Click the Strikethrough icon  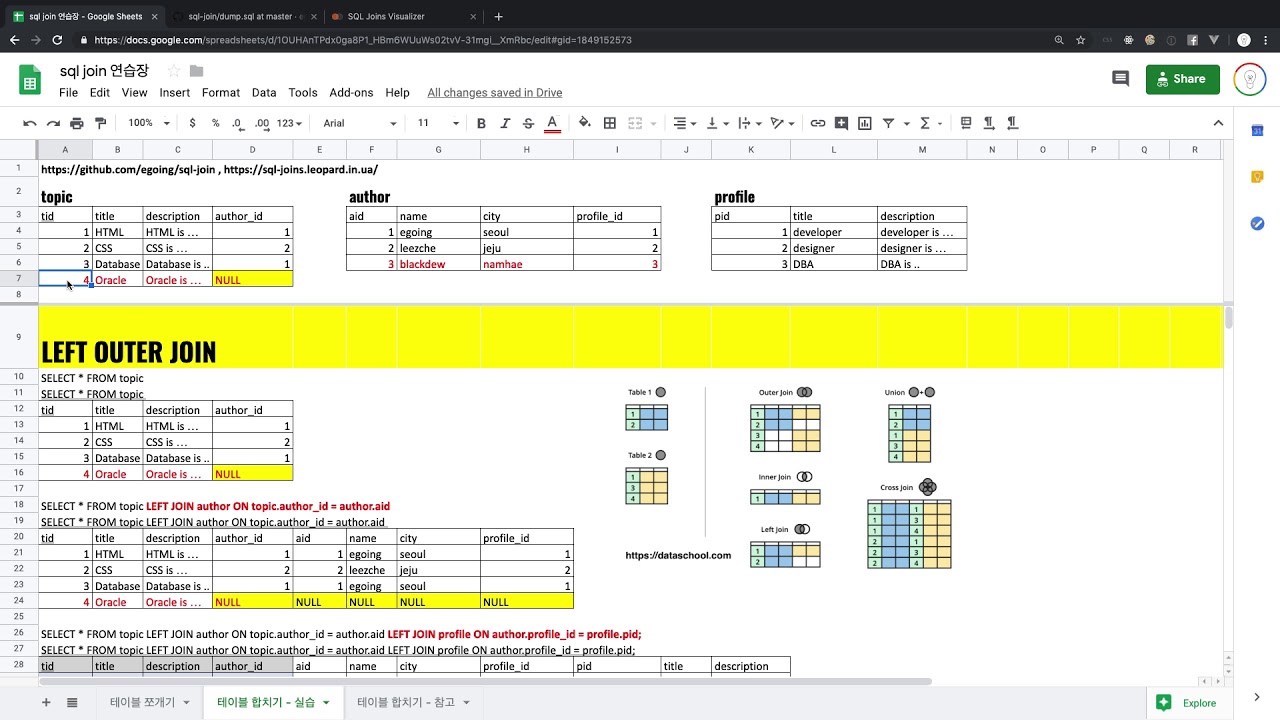[x=528, y=123]
